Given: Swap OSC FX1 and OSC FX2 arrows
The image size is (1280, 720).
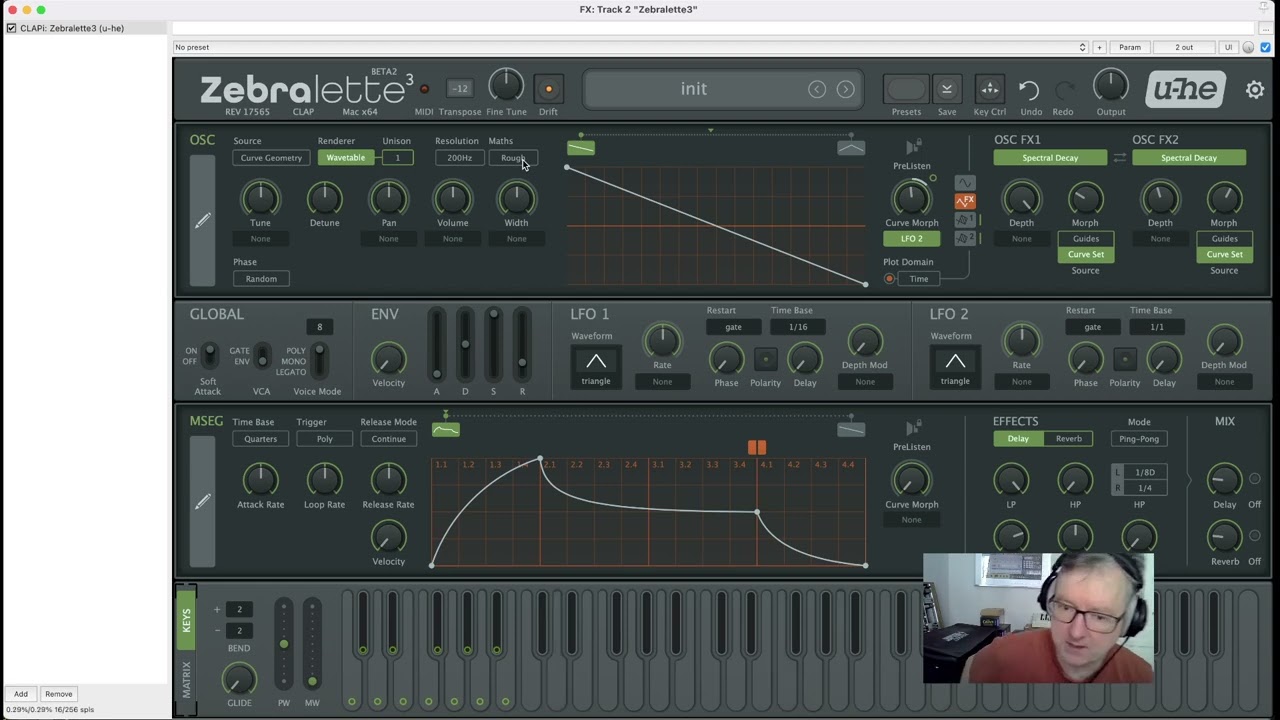Looking at the screenshot, I should tap(1120, 158).
